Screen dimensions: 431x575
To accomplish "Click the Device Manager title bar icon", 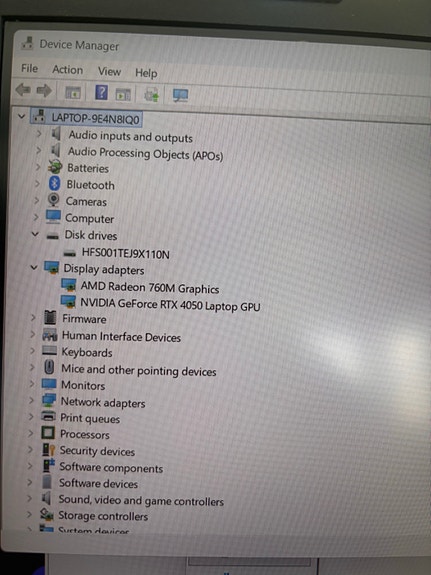I will pos(27,43).
